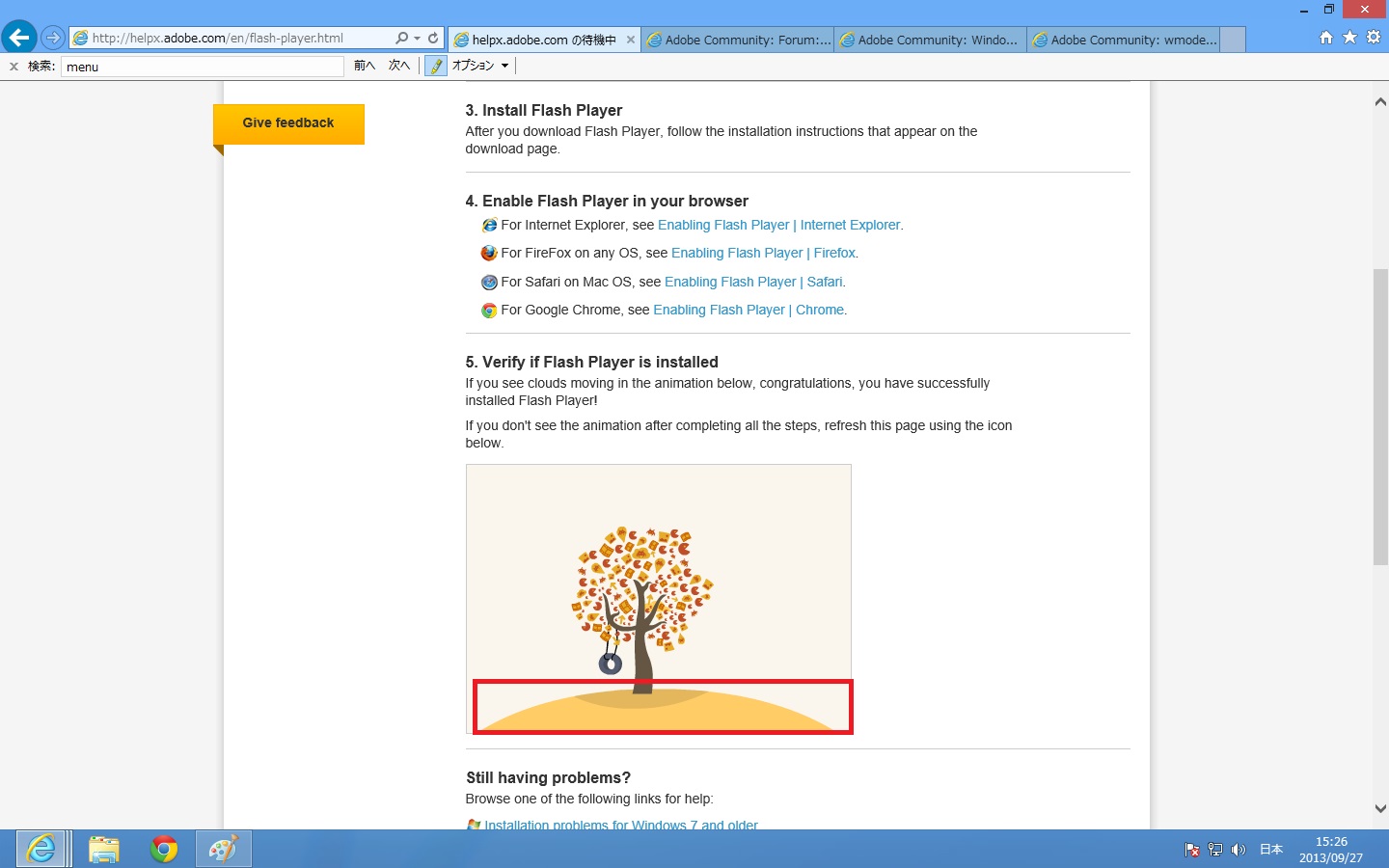Click the Home icon in the browser toolbar
Image resolution: width=1389 pixels, height=868 pixels.
click(x=1325, y=36)
